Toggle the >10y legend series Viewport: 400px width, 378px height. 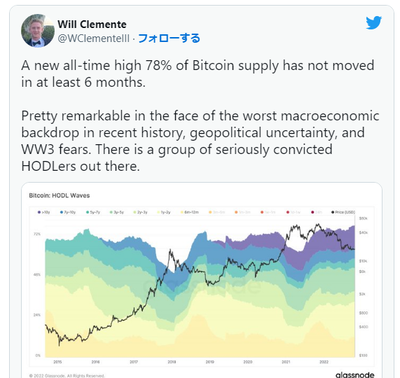[x=44, y=212]
